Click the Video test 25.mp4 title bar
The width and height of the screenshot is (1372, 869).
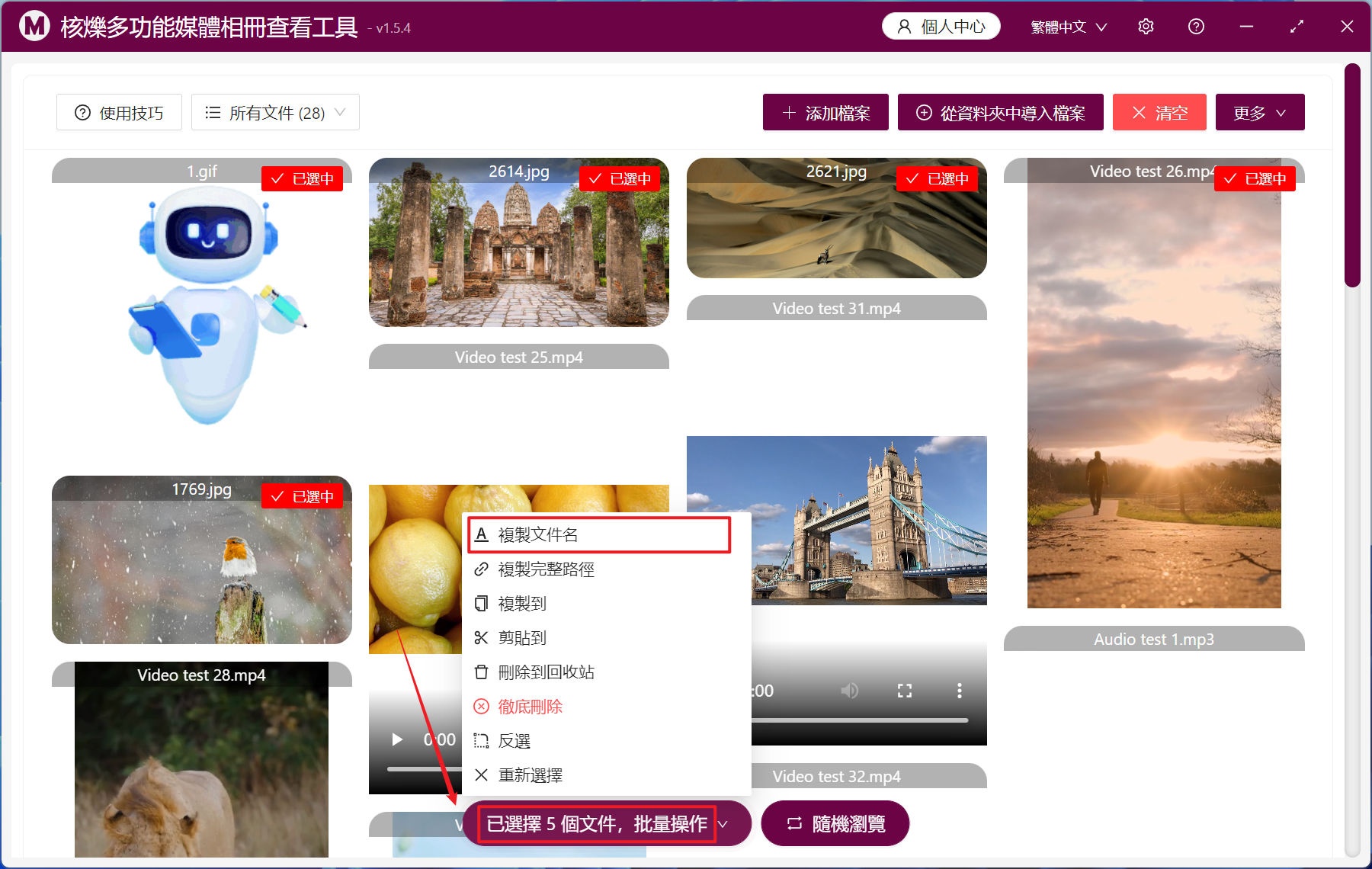(519, 357)
